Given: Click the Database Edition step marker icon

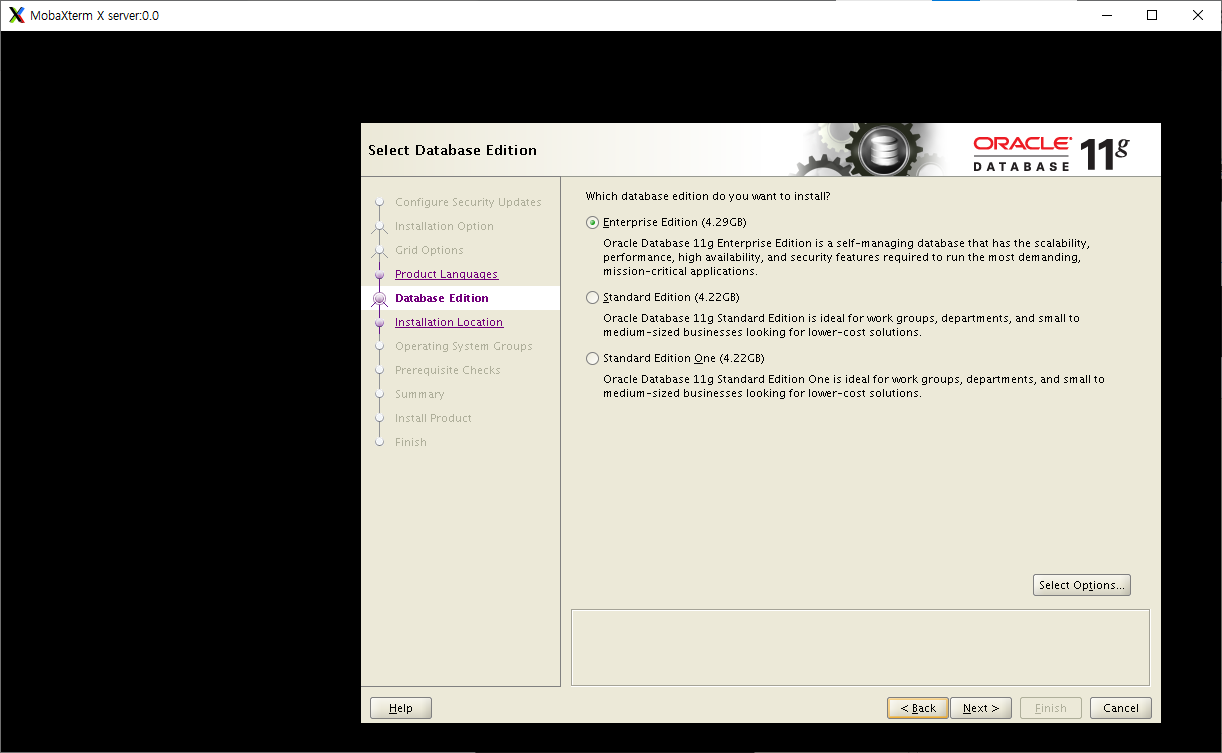Looking at the screenshot, I should (379, 298).
